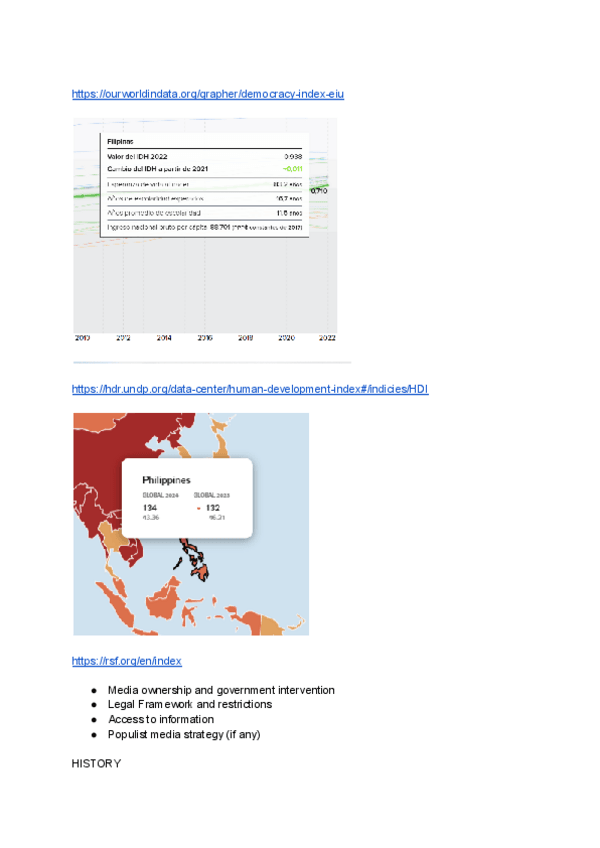
Task: Click the 0,710 label on the chart line
Action: pyautogui.click(x=319, y=190)
